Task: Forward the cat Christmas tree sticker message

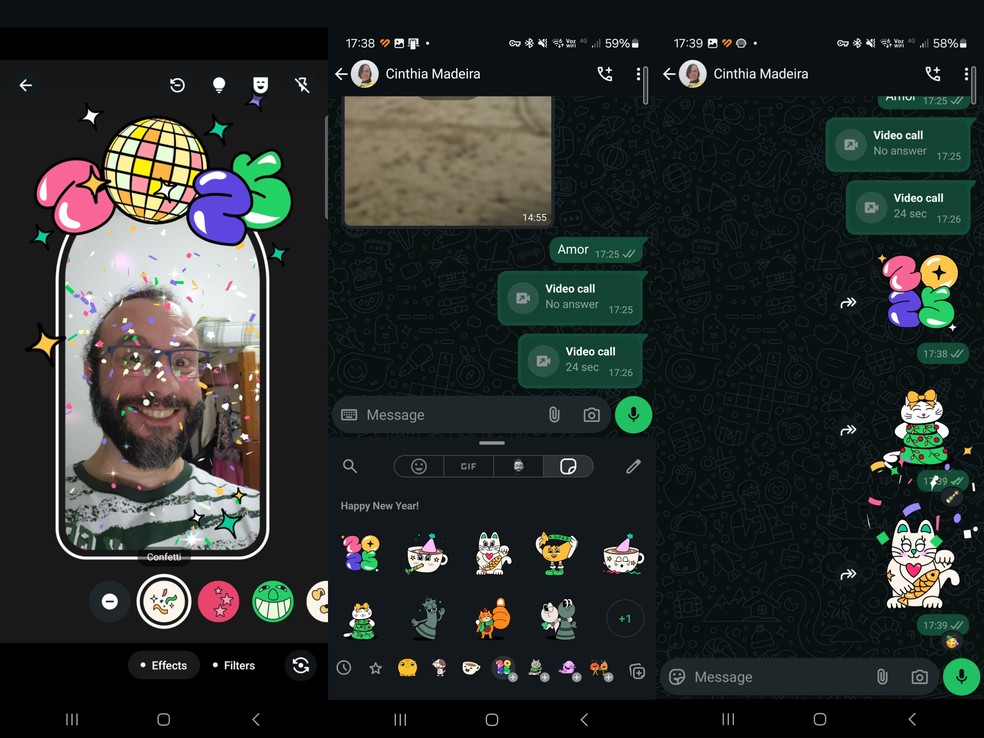Action: (x=848, y=430)
